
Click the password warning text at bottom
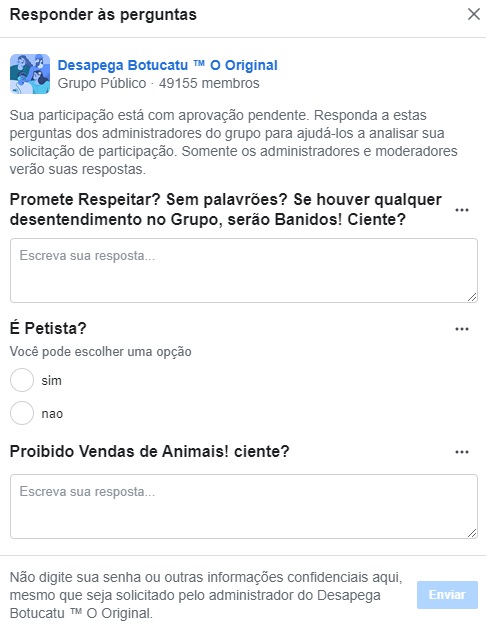pos(206,595)
